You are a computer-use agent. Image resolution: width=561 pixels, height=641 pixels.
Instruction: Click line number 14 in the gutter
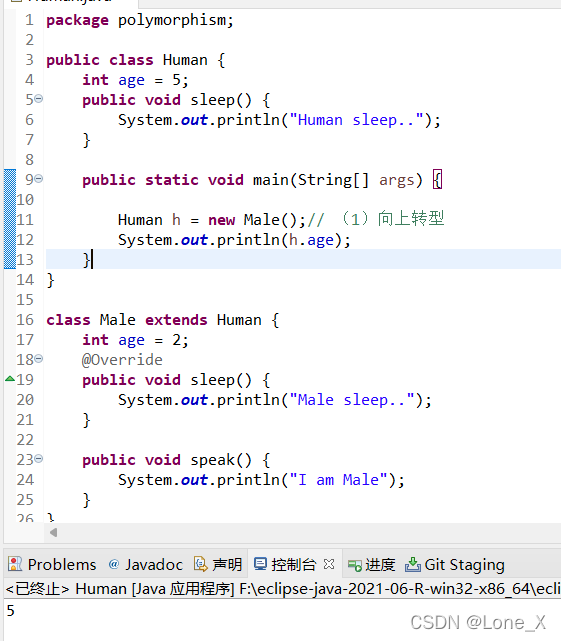click(25, 280)
